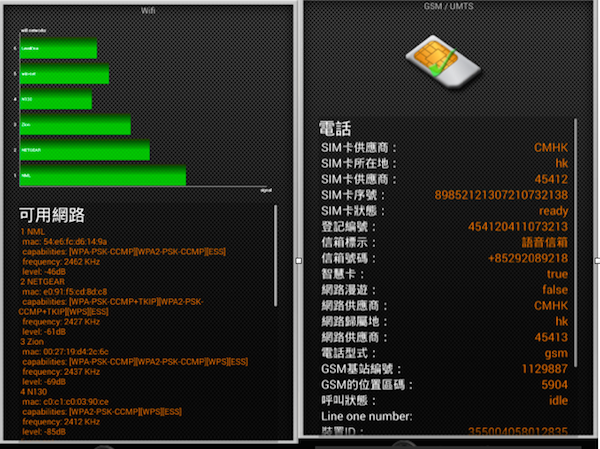The image size is (600, 449).
Task: Click the NML signal bar in chart
Action: tap(103, 175)
